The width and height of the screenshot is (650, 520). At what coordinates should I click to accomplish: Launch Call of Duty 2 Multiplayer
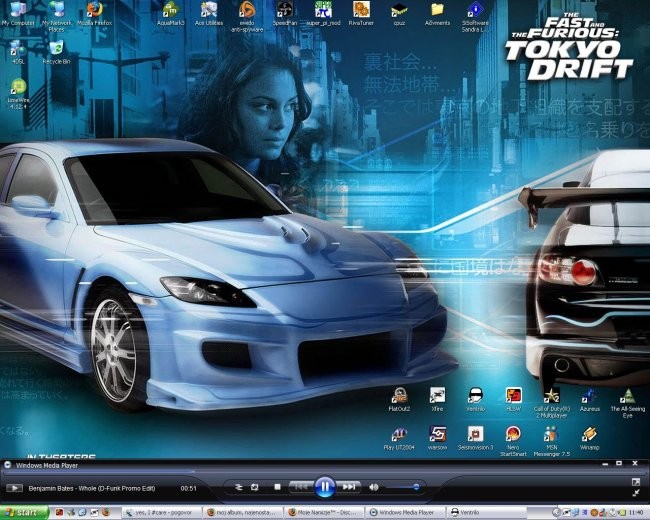coord(552,403)
